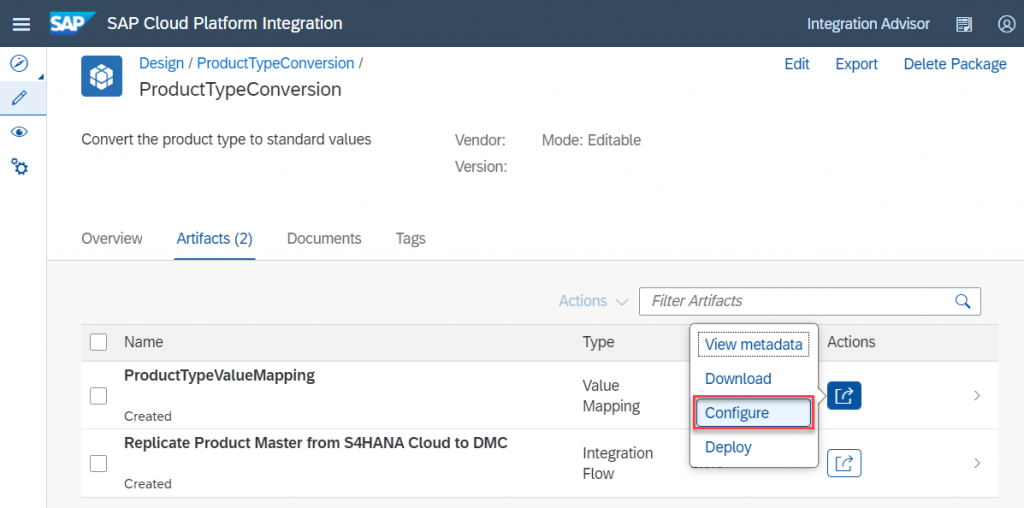
Task: Click the Type column header
Action: click(x=598, y=341)
